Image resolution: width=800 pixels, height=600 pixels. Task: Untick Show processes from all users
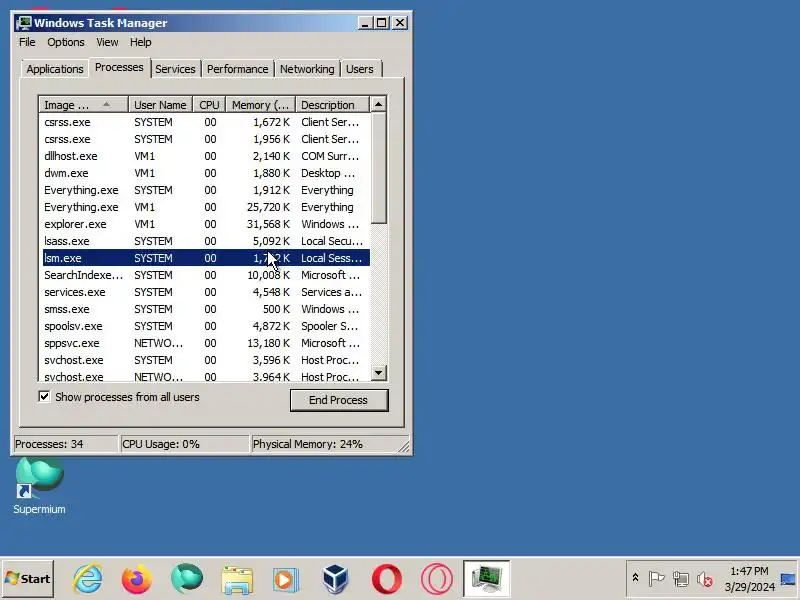point(44,396)
